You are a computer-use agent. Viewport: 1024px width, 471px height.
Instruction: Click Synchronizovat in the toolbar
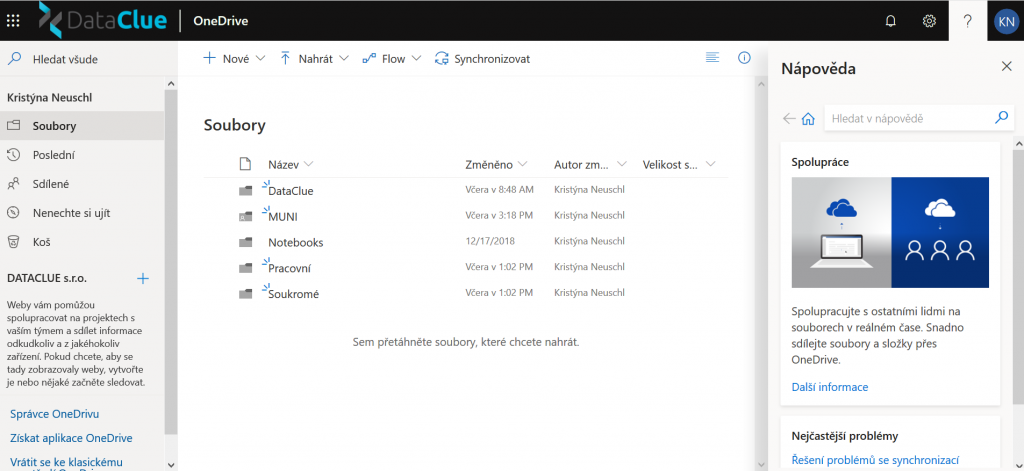(482, 59)
